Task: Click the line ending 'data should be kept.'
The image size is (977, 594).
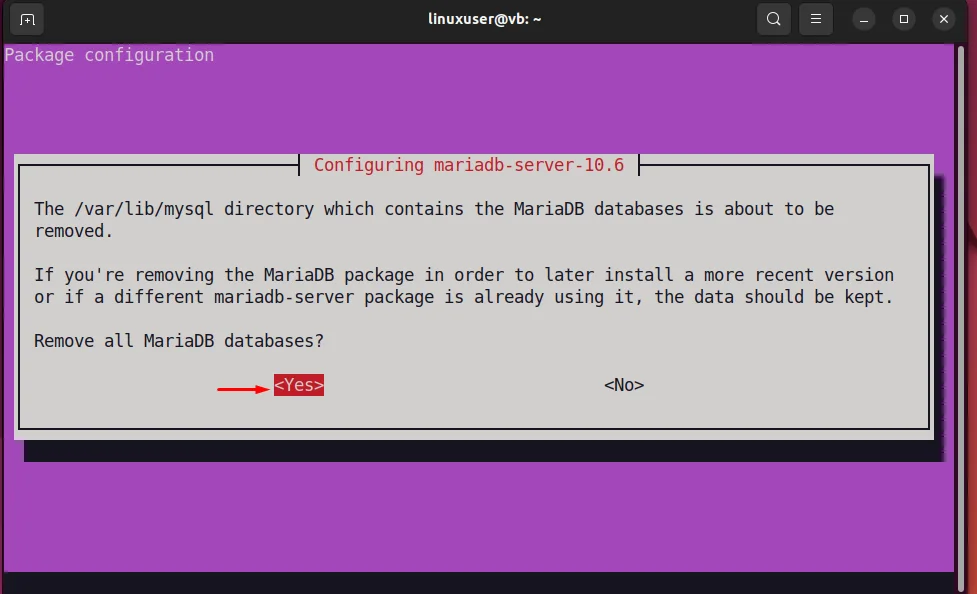Action: point(464,297)
